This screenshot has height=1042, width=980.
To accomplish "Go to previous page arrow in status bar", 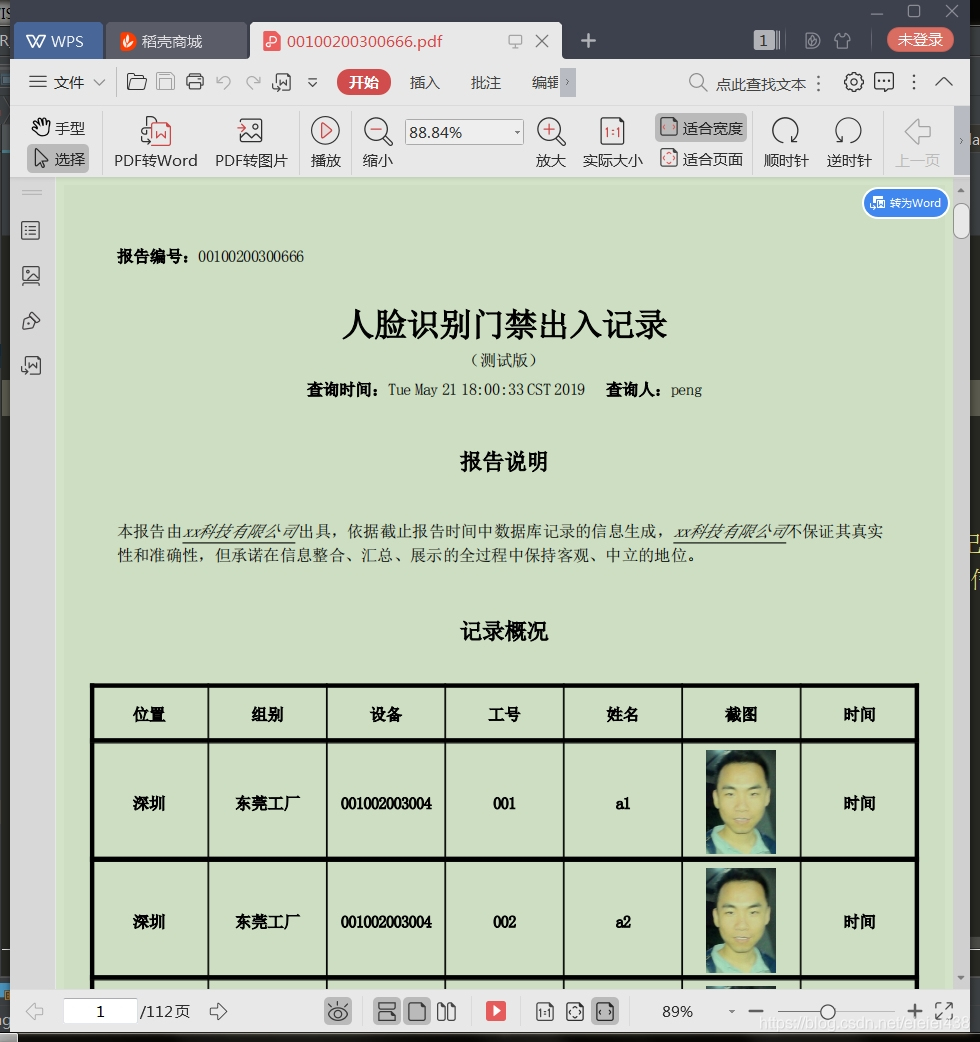I will click(35, 1011).
